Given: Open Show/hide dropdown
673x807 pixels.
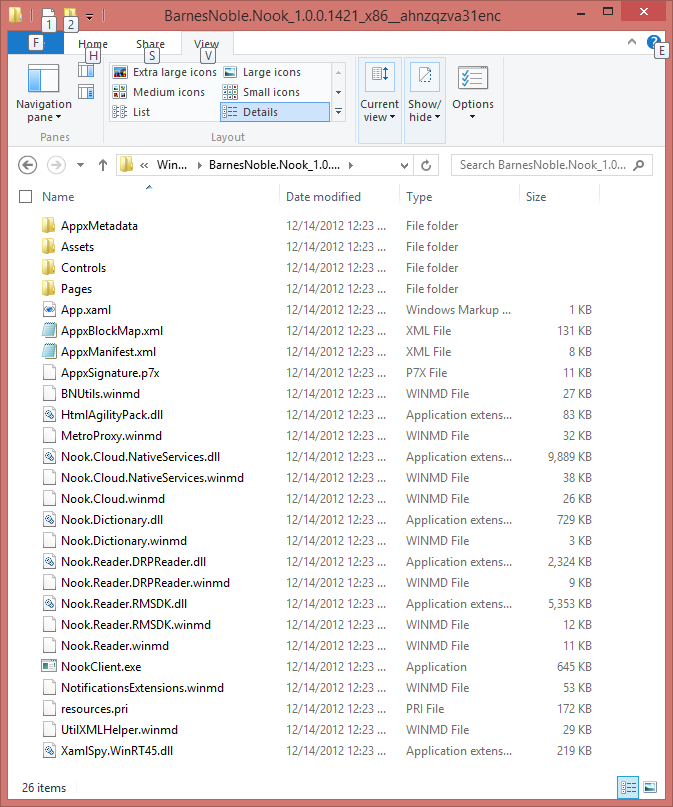Looking at the screenshot, I should [424, 100].
